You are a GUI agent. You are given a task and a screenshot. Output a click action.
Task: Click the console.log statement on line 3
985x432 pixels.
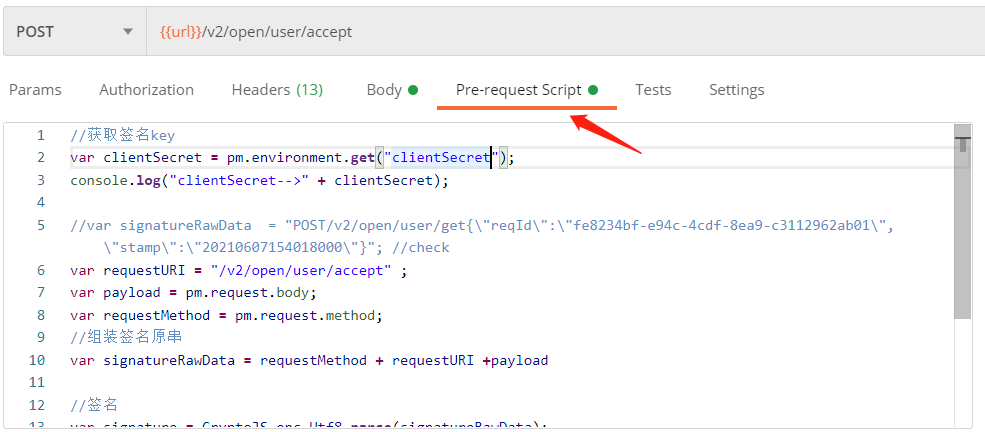pos(259,180)
